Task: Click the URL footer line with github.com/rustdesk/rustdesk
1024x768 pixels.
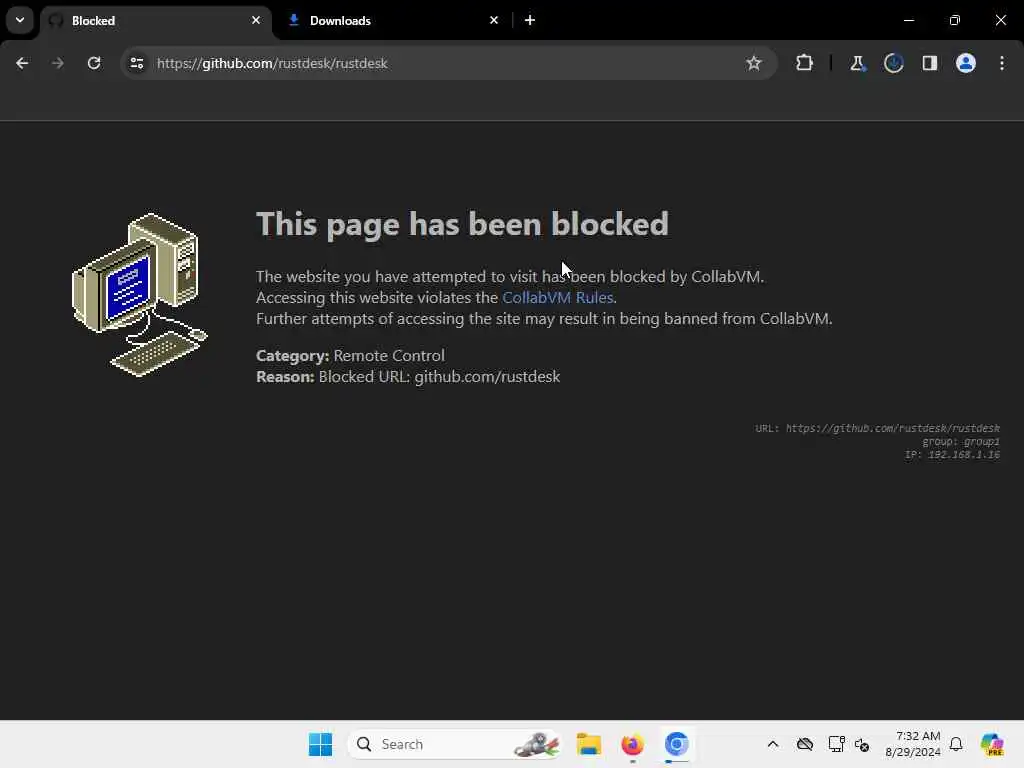Action: coord(877,428)
